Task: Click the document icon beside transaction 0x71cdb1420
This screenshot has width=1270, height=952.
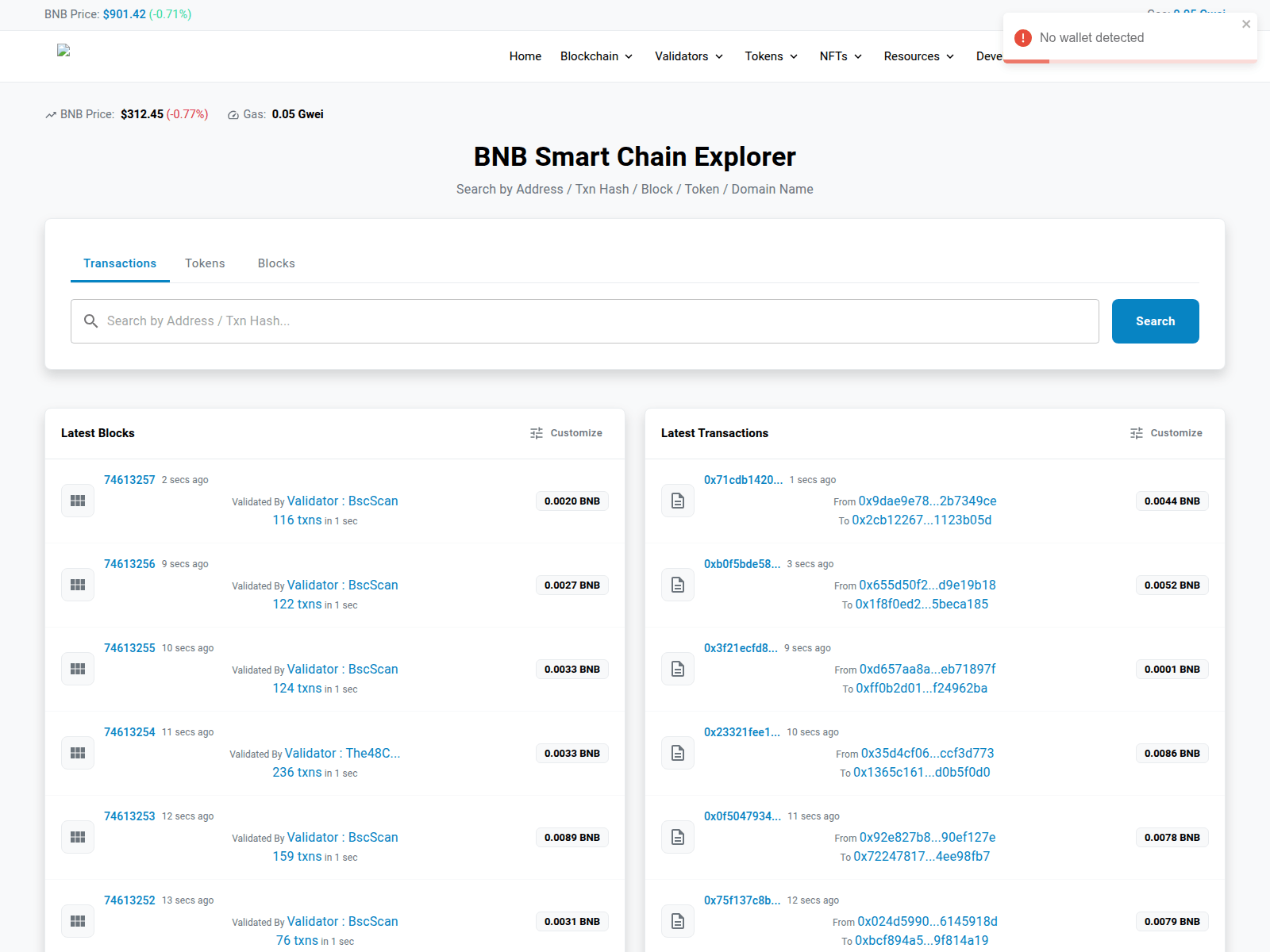Action: tap(678, 501)
